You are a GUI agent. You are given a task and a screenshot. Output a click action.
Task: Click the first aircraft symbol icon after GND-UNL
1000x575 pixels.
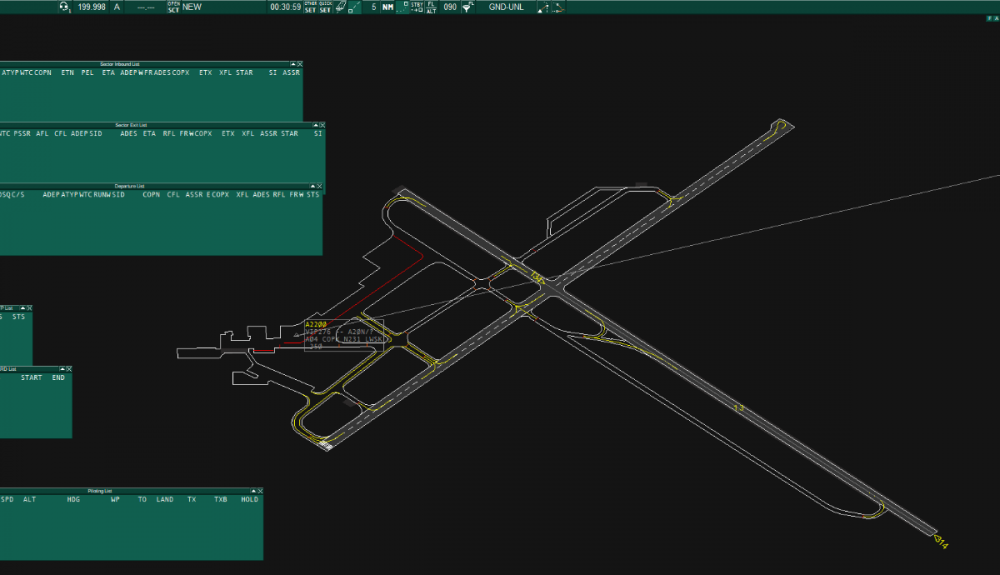(x=543, y=7)
